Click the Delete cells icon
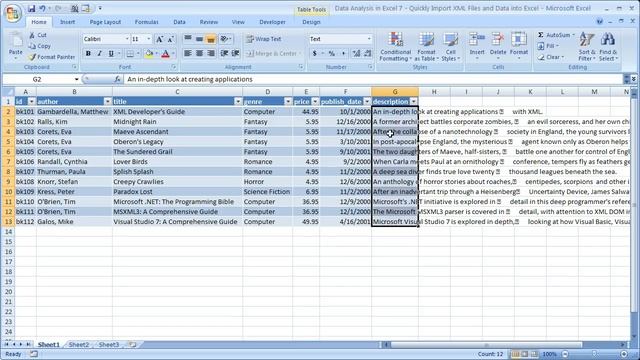Viewport: 640px width, 360px height. (x=498, y=40)
